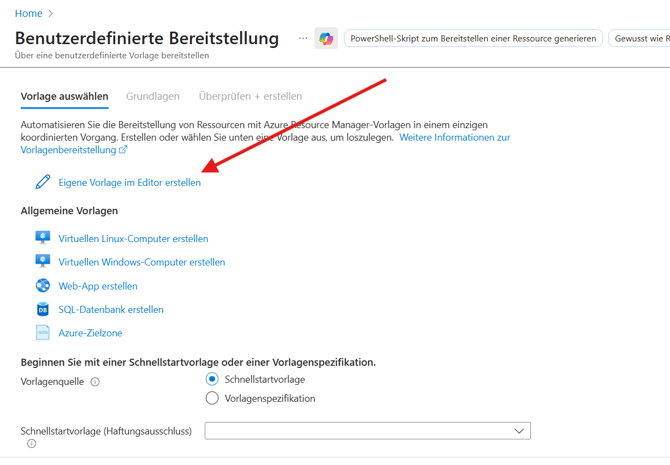Click the Web-App globe icon
This screenshot has width=670, height=465.
click(x=42, y=286)
